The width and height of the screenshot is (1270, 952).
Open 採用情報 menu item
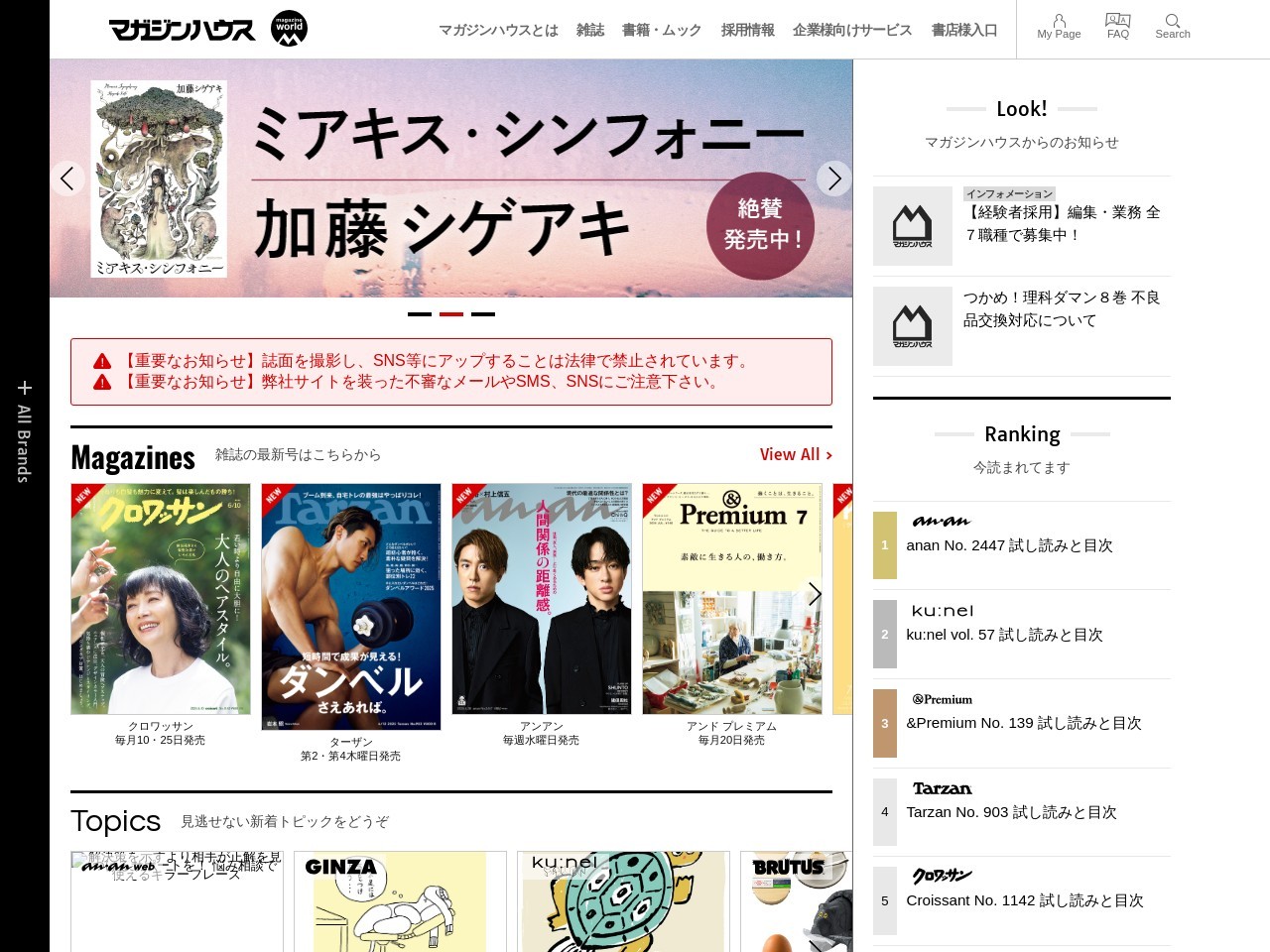click(748, 30)
